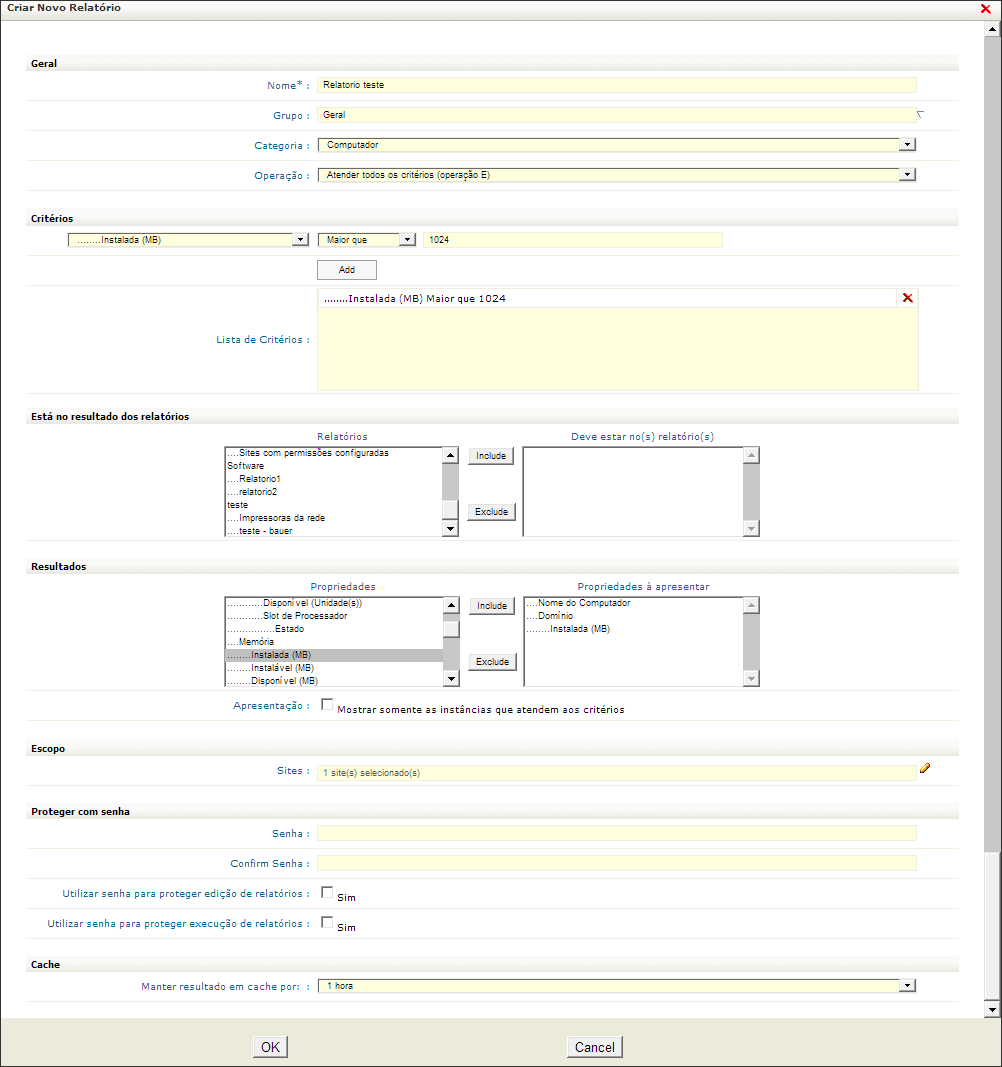Click scroll-down arrow of Deve estar no(s) relatório(s) list
Screen dimensions: 1002x1067
[x=751, y=528]
